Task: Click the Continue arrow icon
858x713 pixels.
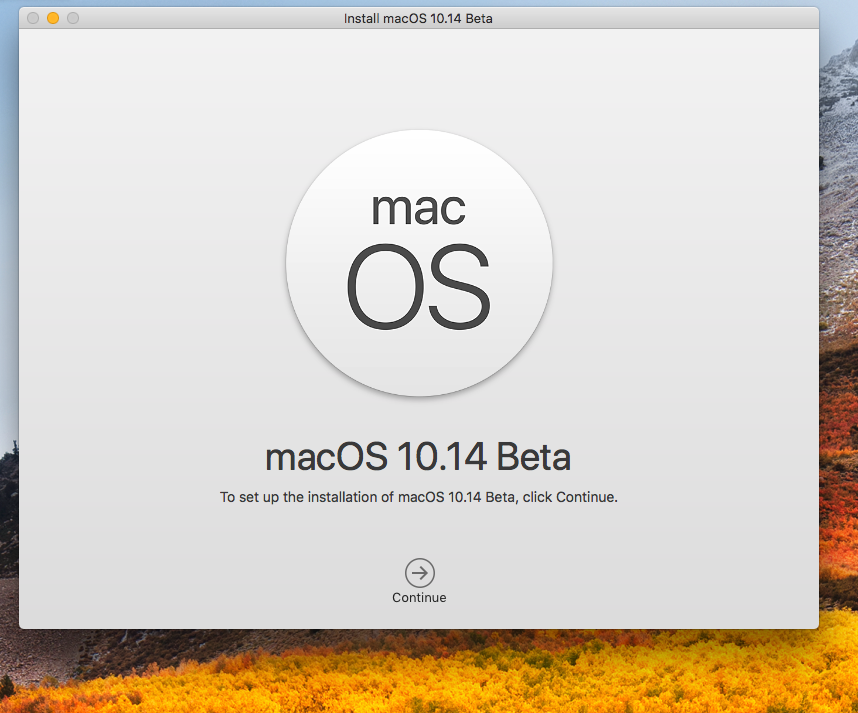Action: [420, 572]
